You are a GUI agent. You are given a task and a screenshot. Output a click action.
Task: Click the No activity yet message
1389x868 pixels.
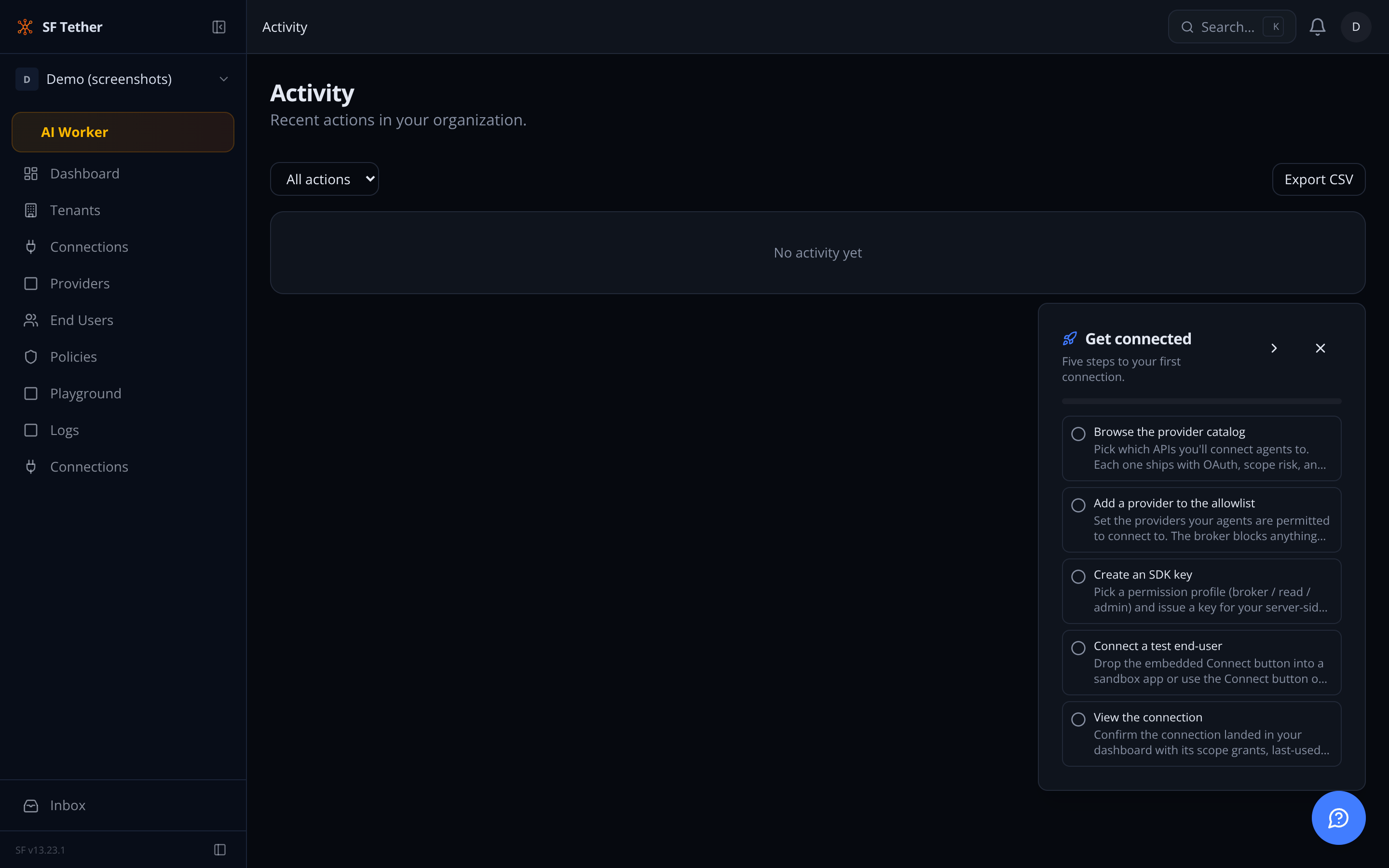pyautogui.click(x=817, y=253)
